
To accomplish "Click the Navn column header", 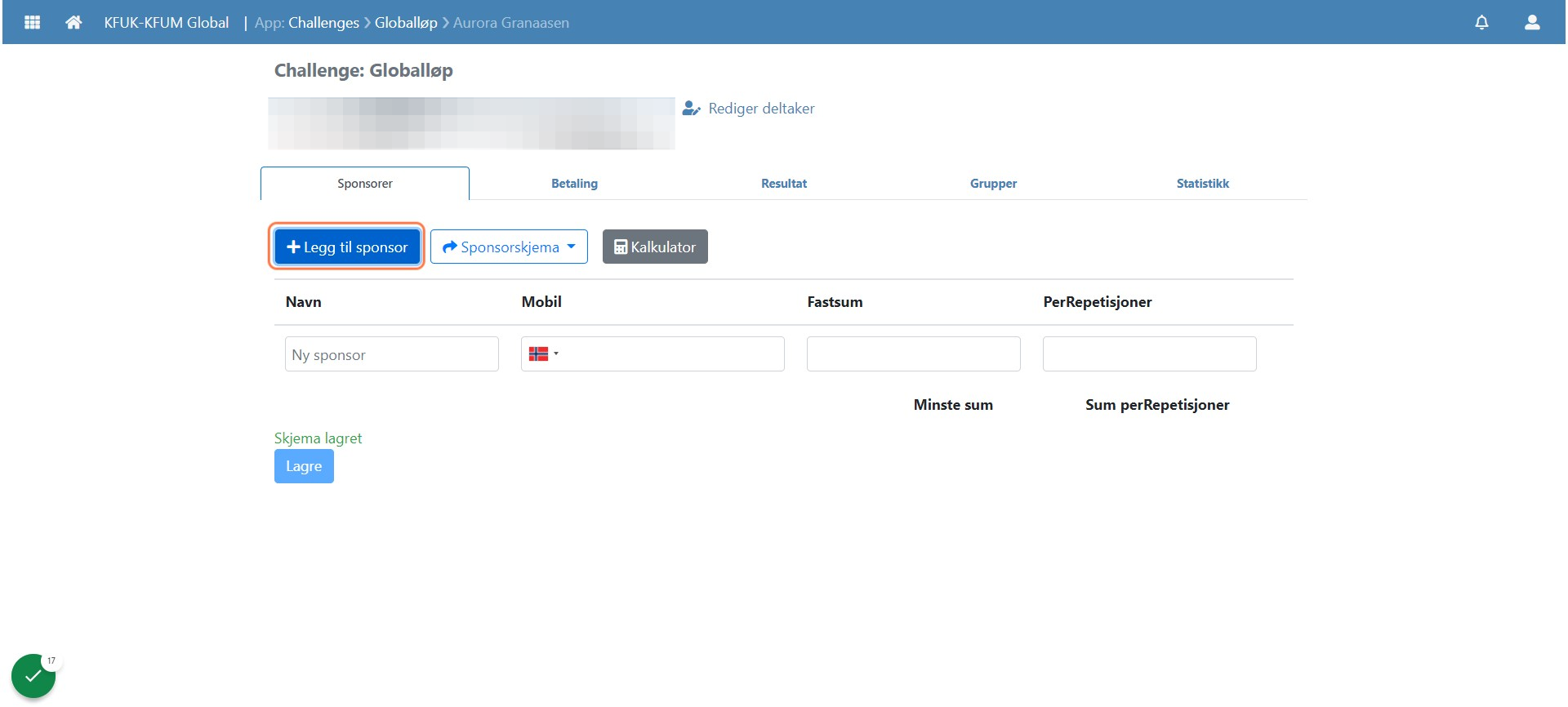I will click(304, 302).
